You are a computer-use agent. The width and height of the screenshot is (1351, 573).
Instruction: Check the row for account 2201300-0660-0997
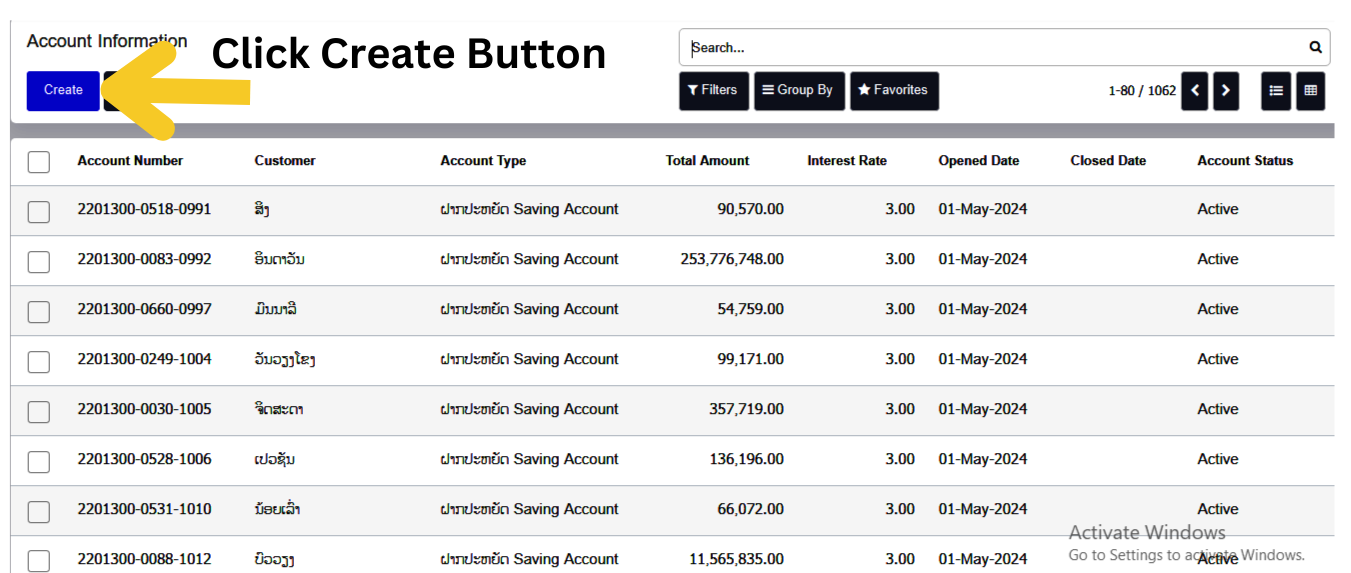tap(39, 311)
